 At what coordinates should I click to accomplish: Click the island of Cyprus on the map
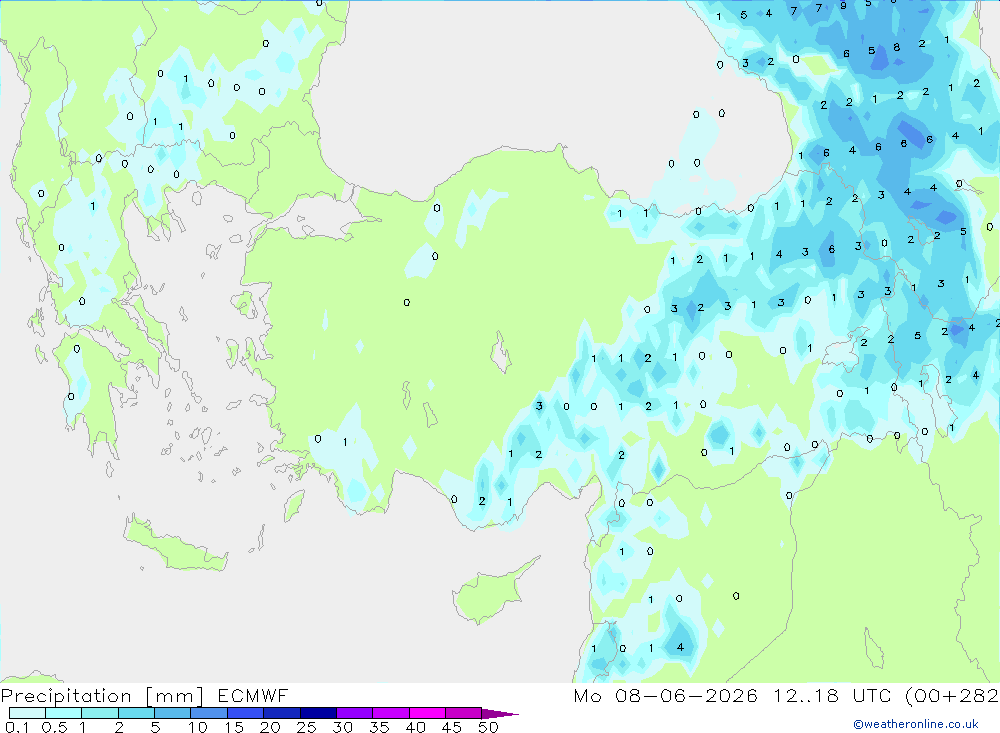(x=491, y=595)
